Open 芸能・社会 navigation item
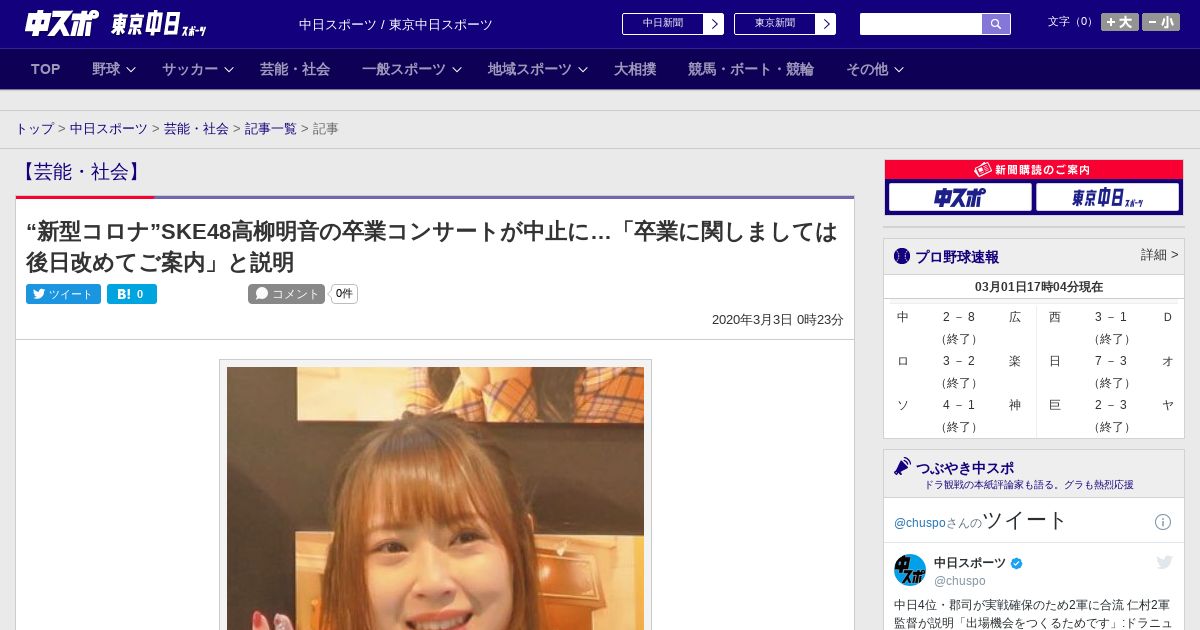Screen dimensions: 1200x630 pyautogui.click(x=295, y=69)
